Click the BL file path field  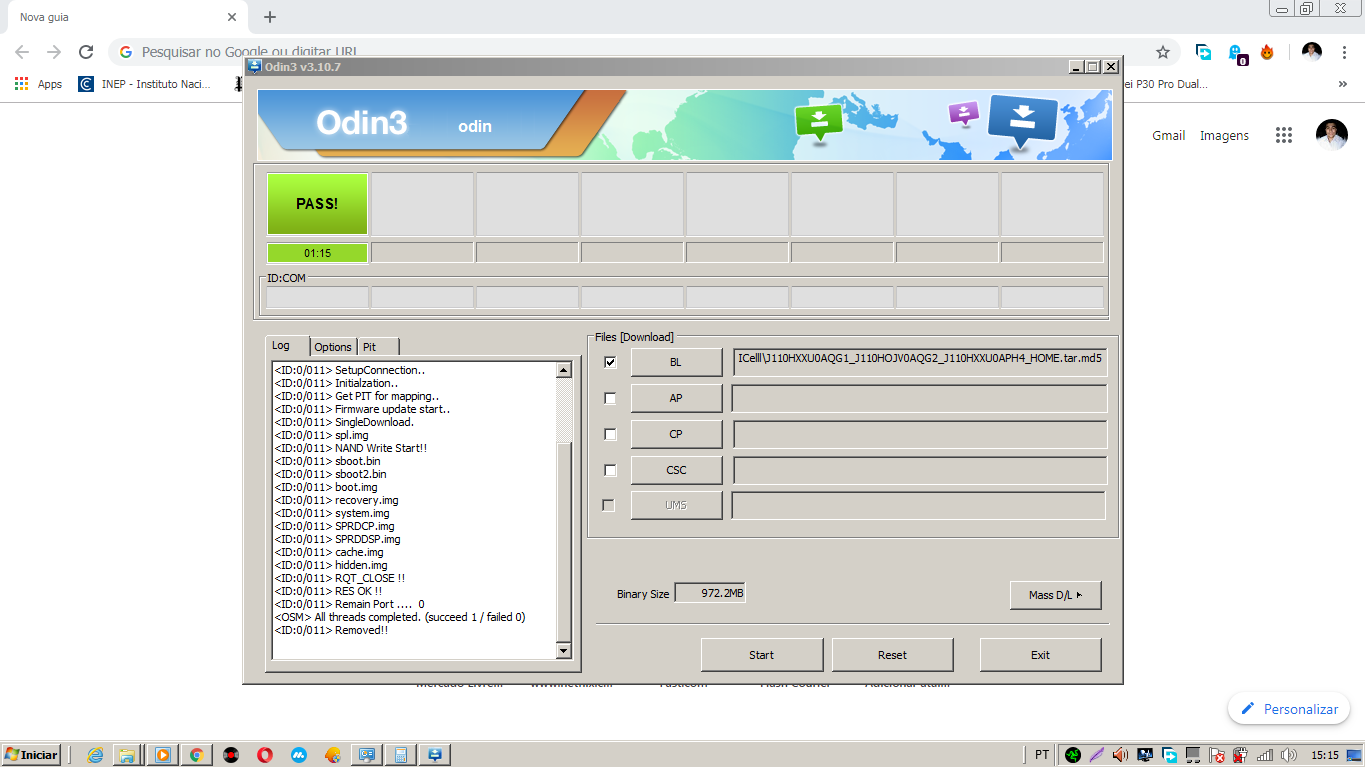[919, 362]
